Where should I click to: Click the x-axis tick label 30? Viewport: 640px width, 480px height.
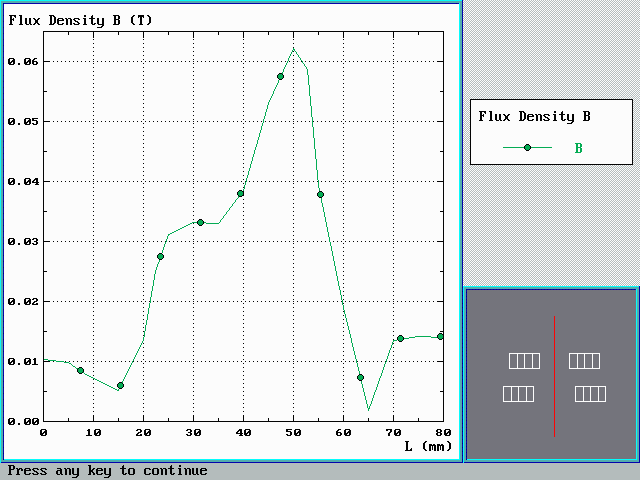pos(193,433)
